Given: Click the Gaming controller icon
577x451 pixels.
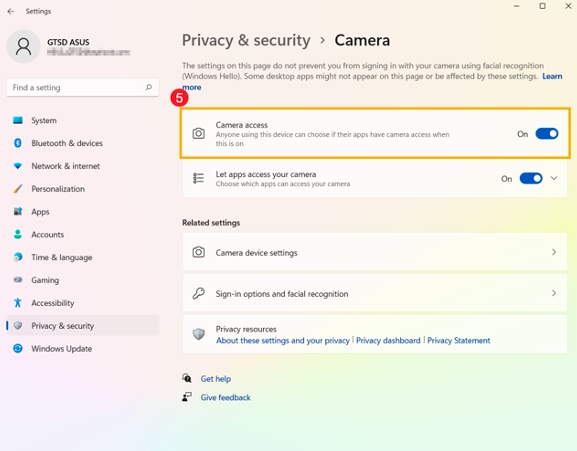Looking at the screenshot, I should (x=18, y=280).
